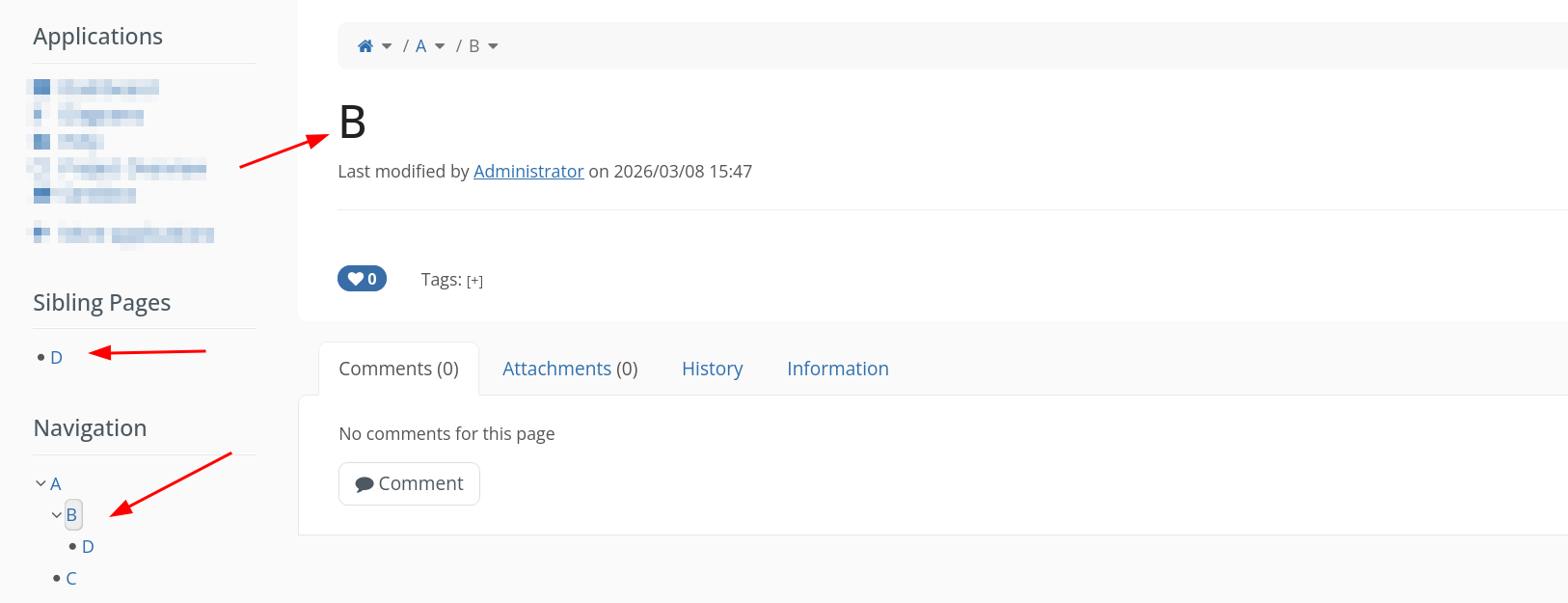
Task: Switch to the Attachments tab
Action: (570, 369)
